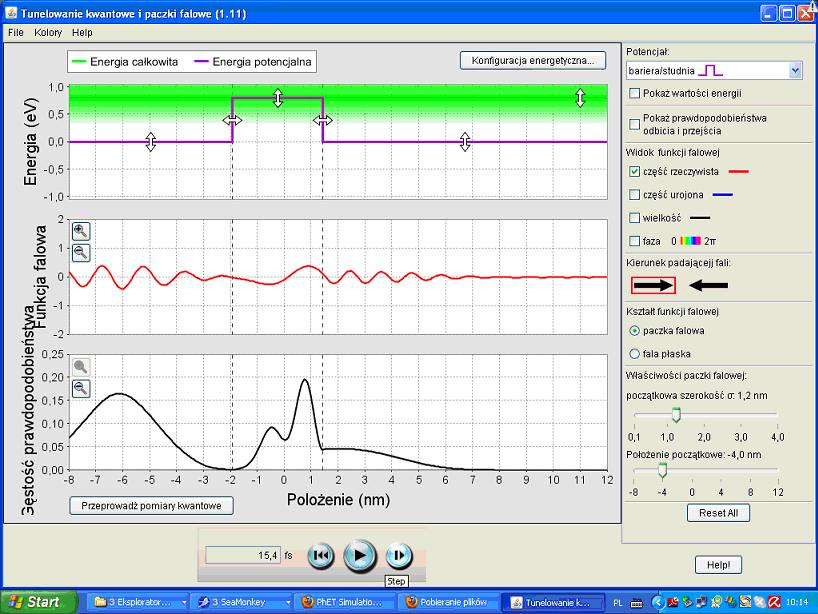Open the Help menu
This screenshot has width=818, height=614.
pyautogui.click(x=82, y=32)
